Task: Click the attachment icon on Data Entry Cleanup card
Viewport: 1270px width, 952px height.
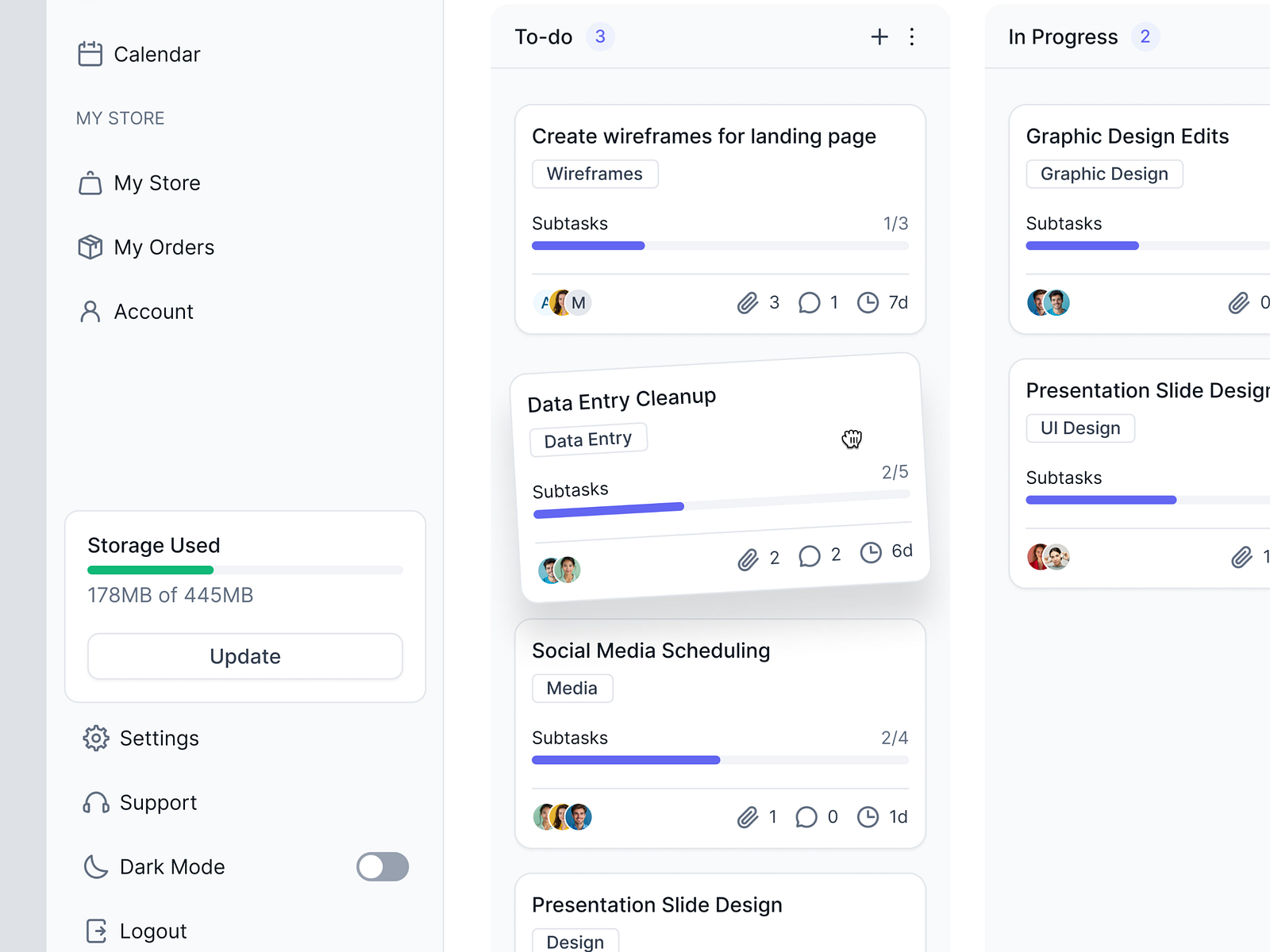Action: pos(746,560)
